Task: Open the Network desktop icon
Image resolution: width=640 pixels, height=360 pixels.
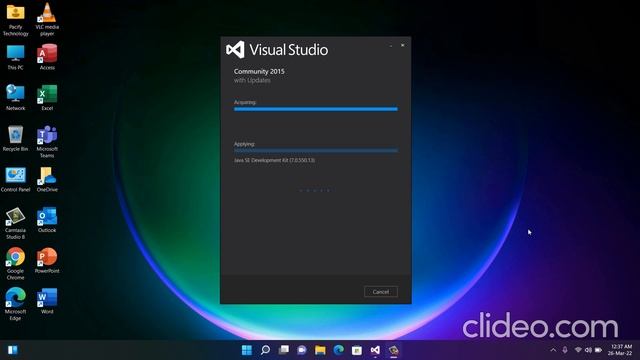Action: pos(16,98)
